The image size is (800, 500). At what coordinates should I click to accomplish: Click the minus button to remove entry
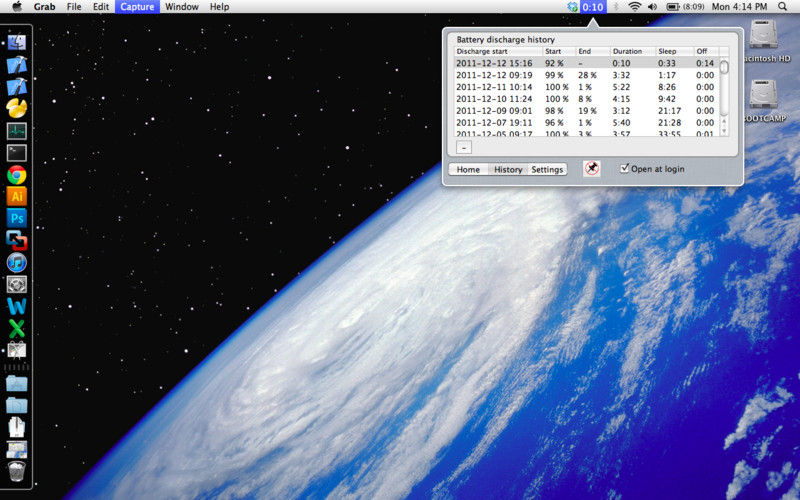point(464,147)
